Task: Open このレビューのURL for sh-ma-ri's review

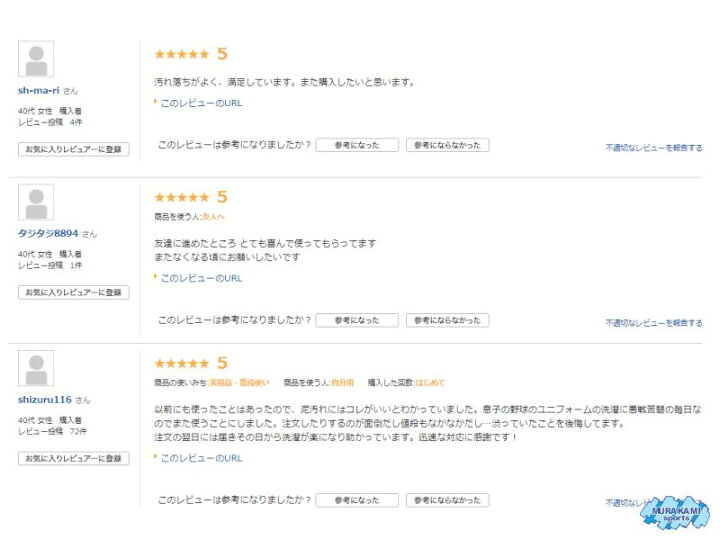Action: [x=201, y=103]
